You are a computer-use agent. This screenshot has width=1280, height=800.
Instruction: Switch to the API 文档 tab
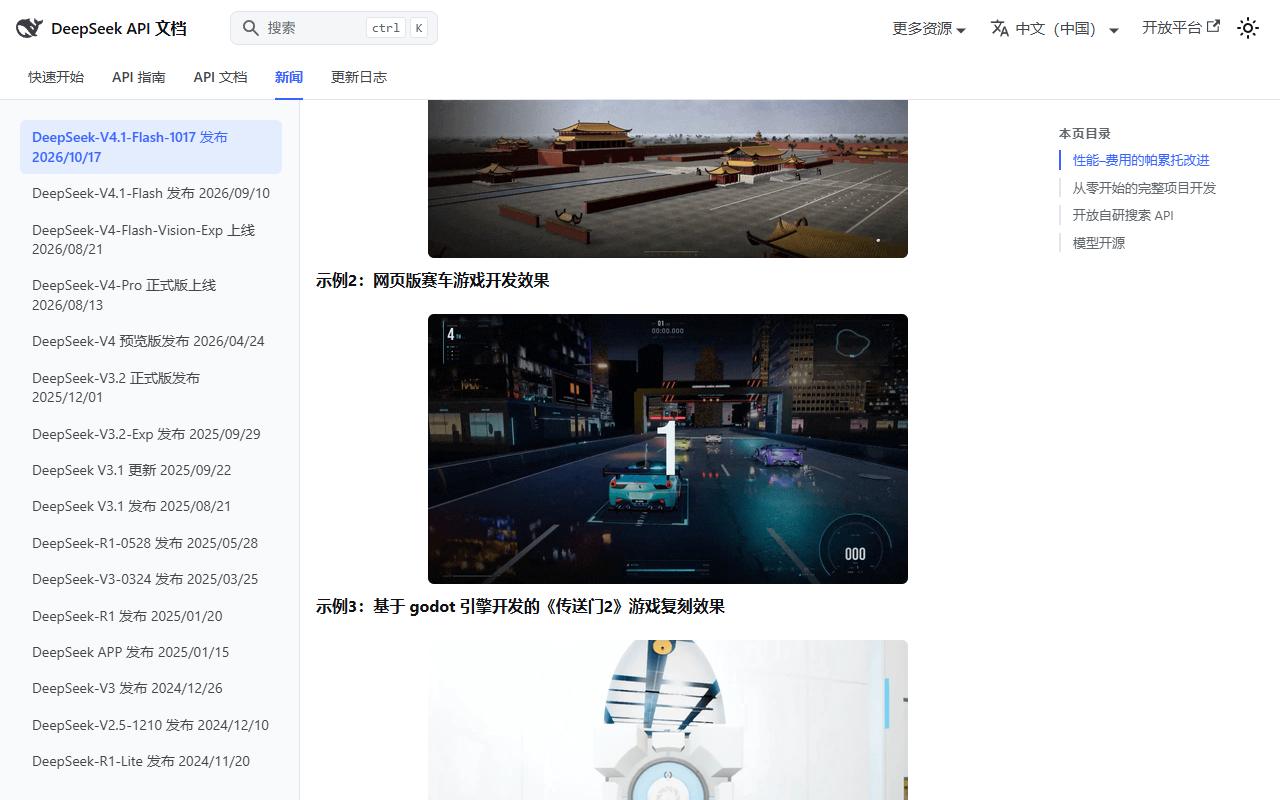click(x=220, y=77)
